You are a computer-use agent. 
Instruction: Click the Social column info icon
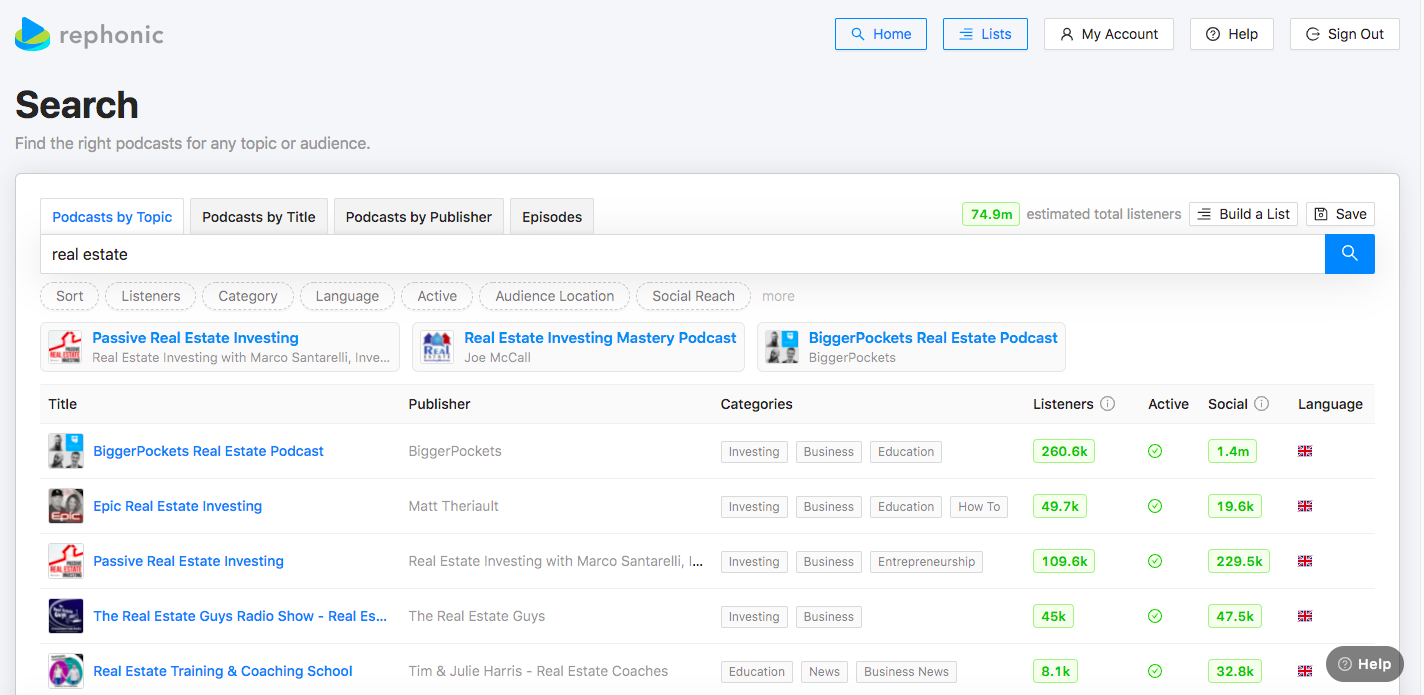(x=1261, y=404)
